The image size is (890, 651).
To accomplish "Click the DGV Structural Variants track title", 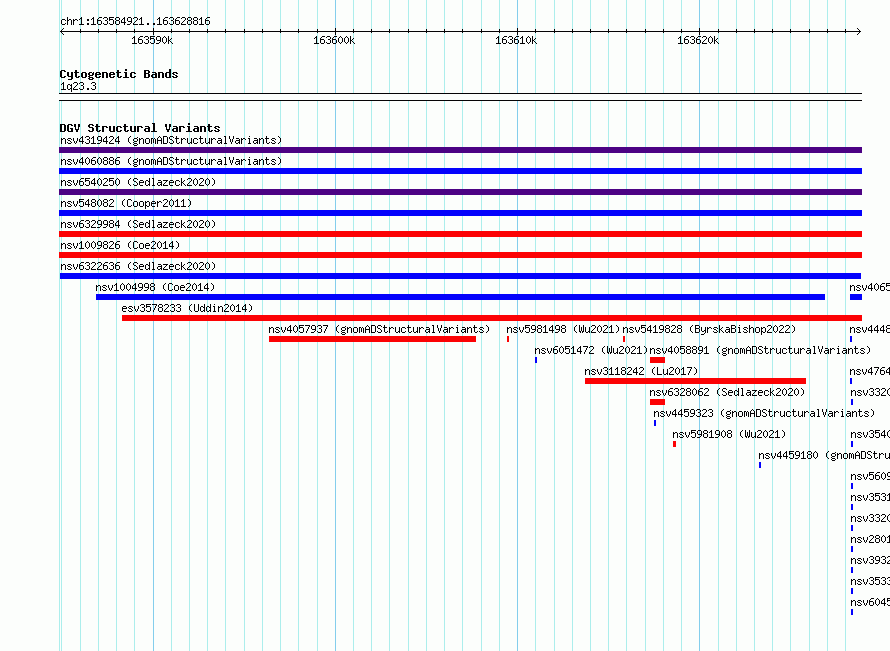I will tap(140, 128).
